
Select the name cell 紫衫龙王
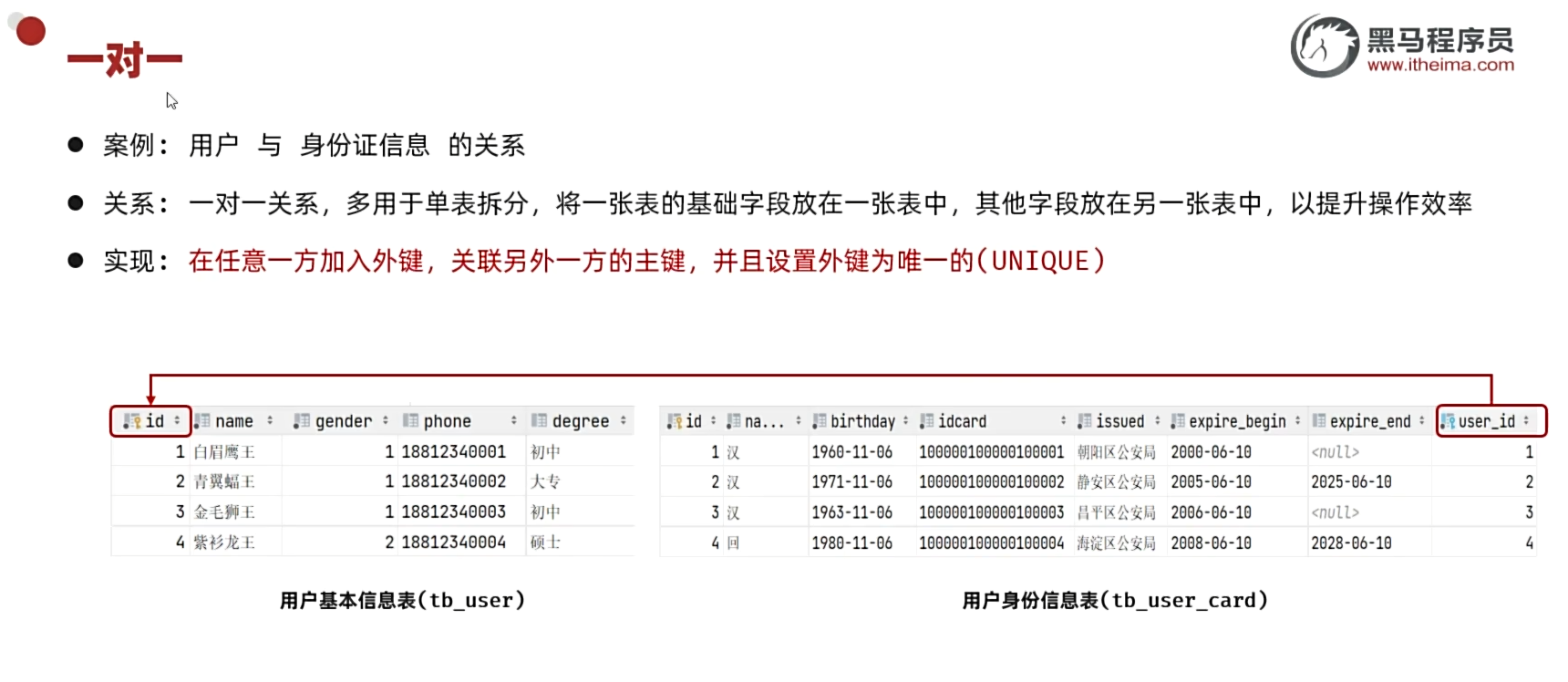[224, 542]
